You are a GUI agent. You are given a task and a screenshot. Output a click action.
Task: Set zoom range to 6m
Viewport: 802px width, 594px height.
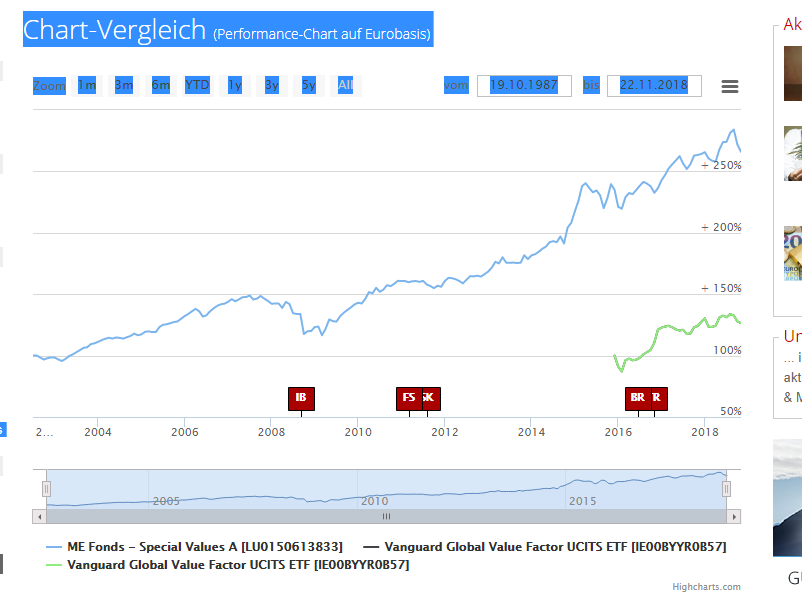click(x=161, y=85)
